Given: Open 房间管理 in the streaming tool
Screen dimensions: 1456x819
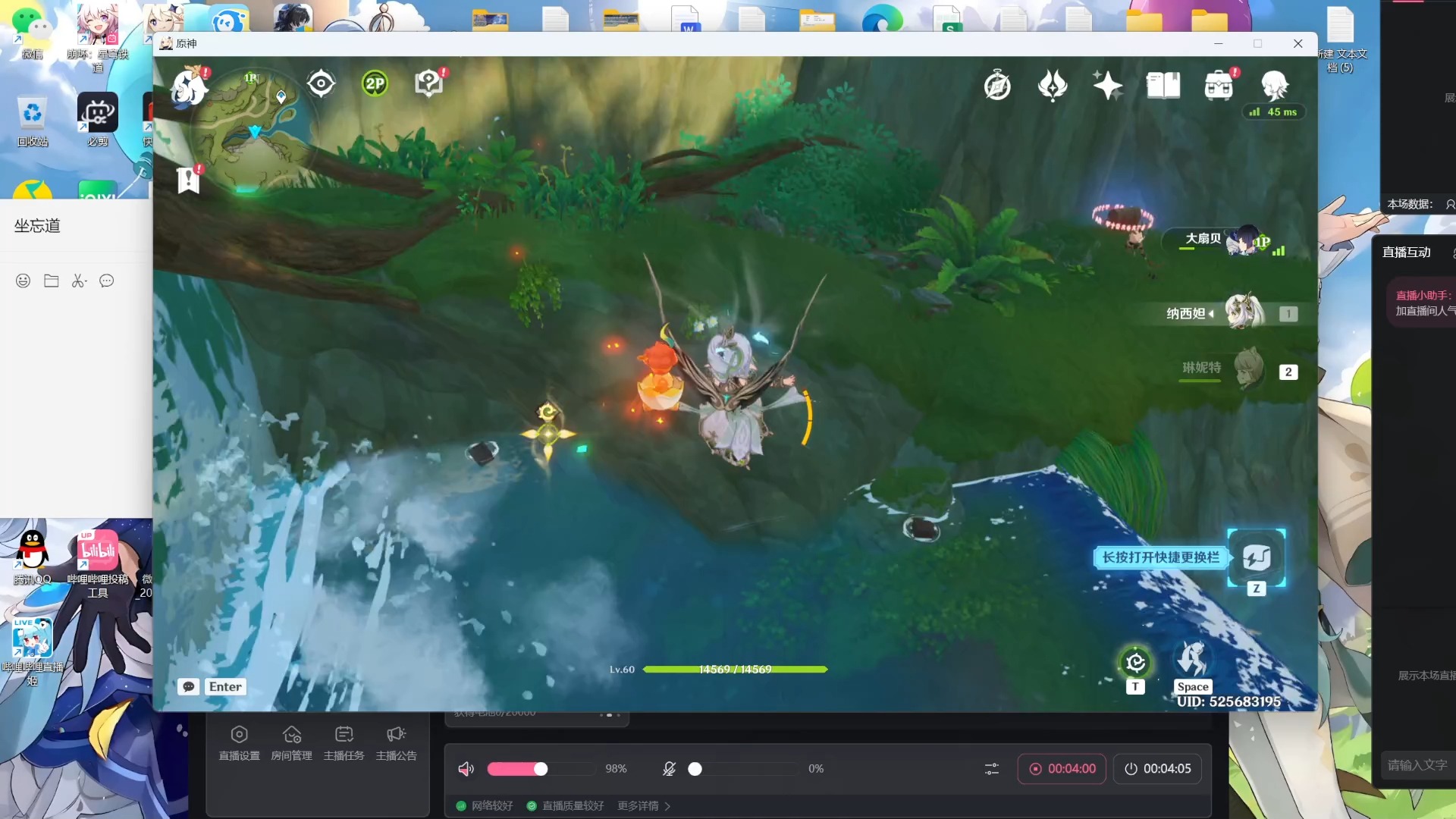Looking at the screenshot, I should pyautogui.click(x=292, y=743).
